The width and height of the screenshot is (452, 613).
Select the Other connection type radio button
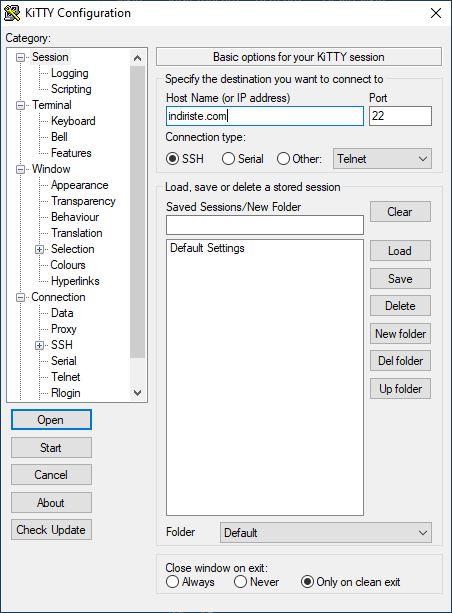283,159
